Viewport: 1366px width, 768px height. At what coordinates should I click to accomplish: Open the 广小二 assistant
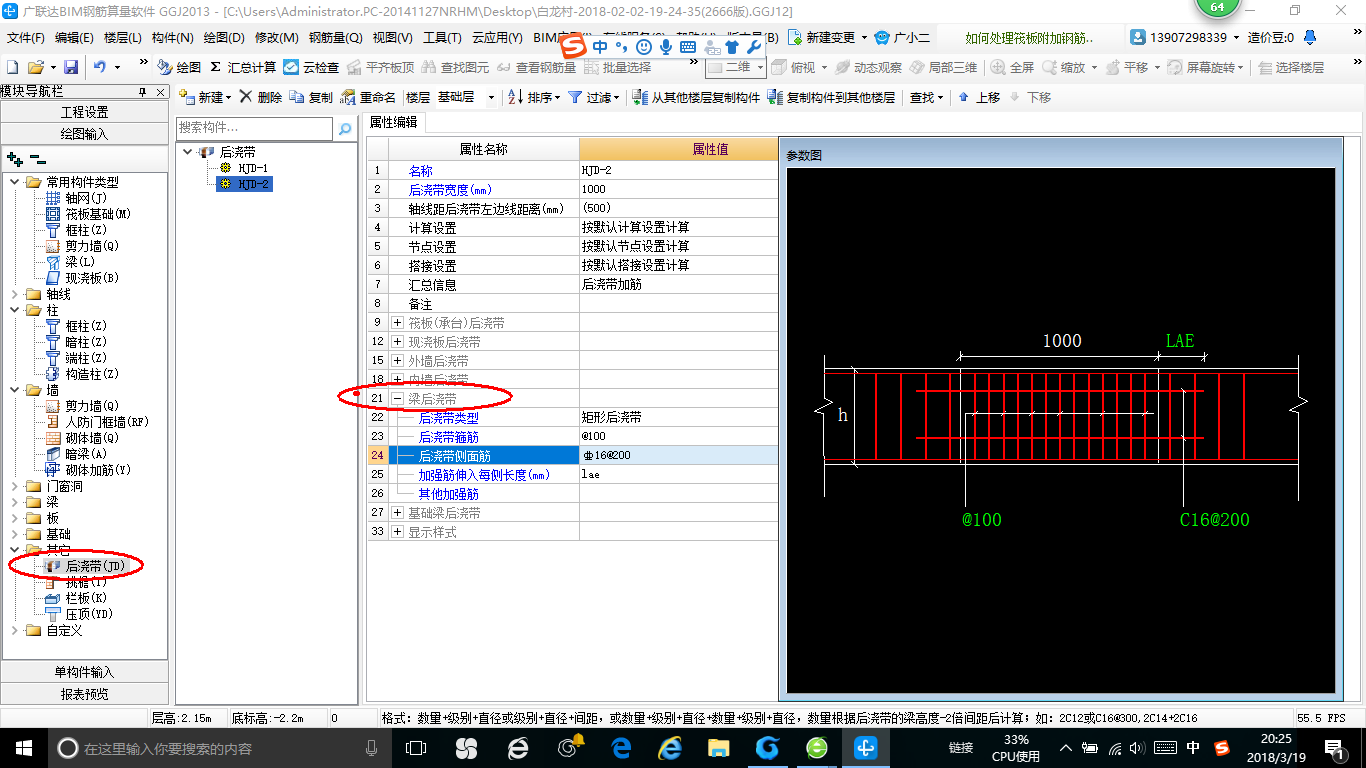(902, 37)
